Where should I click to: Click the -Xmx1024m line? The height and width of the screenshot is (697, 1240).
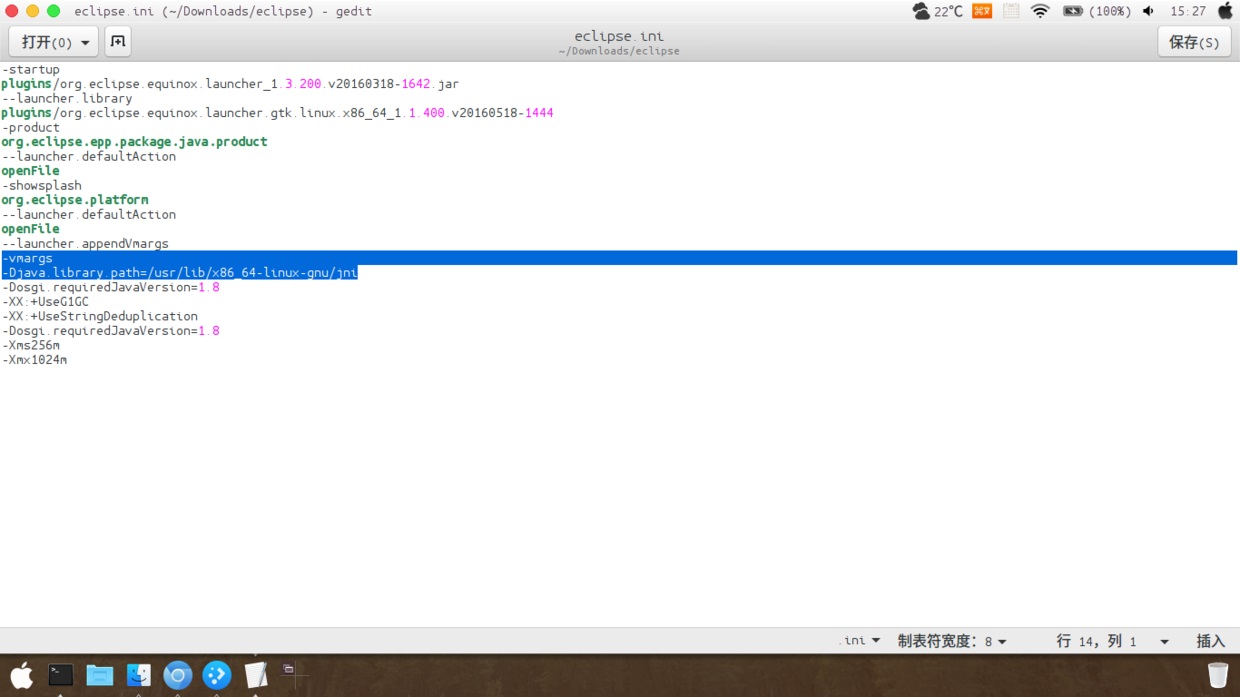pos(34,360)
